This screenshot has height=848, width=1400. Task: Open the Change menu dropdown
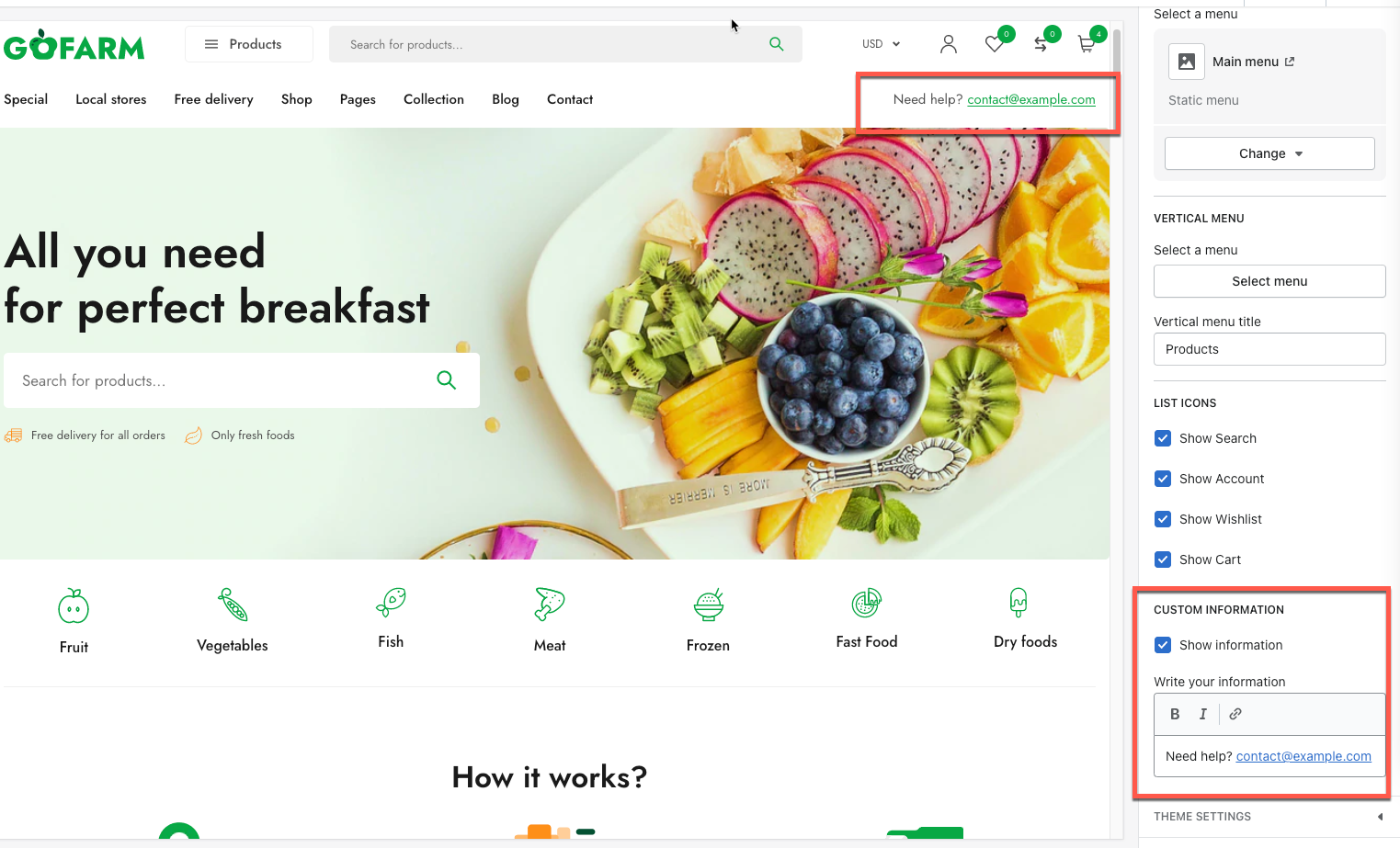pyautogui.click(x=1269, y=153)
